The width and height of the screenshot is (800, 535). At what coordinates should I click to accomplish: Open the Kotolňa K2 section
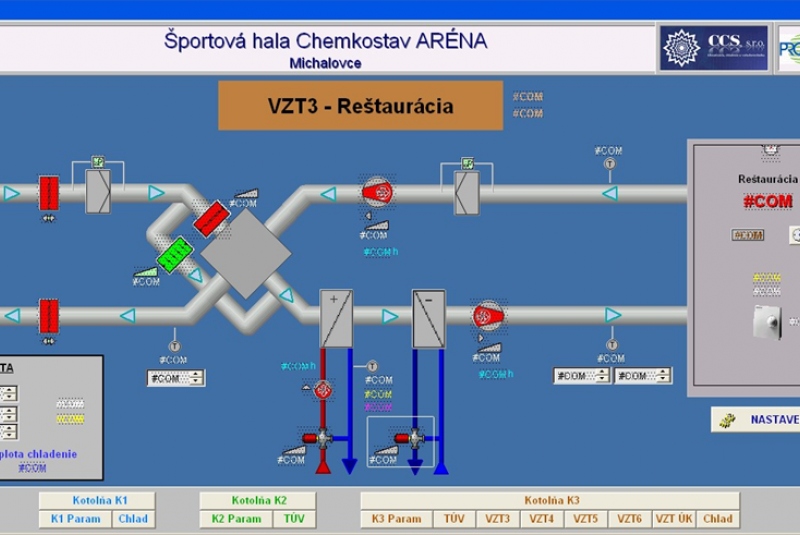[258, 500]
